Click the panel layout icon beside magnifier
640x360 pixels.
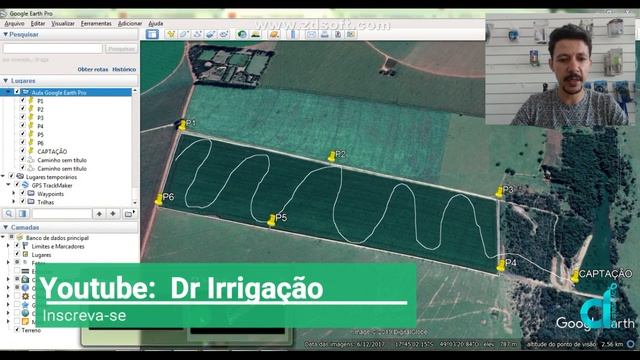tap(23, 213)
